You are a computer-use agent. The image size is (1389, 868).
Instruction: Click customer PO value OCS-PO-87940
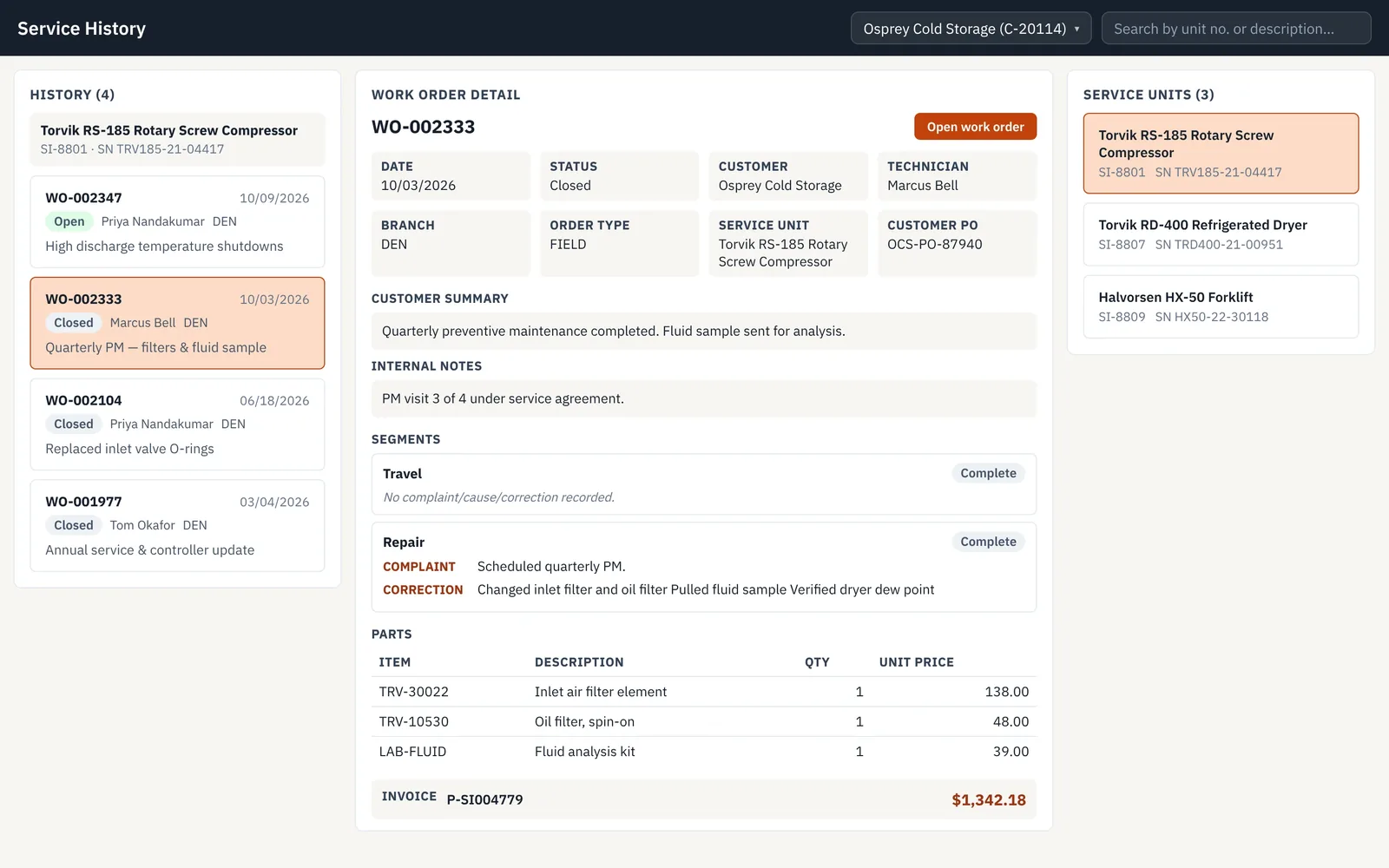pyautogui.click(x=935, y=244)
